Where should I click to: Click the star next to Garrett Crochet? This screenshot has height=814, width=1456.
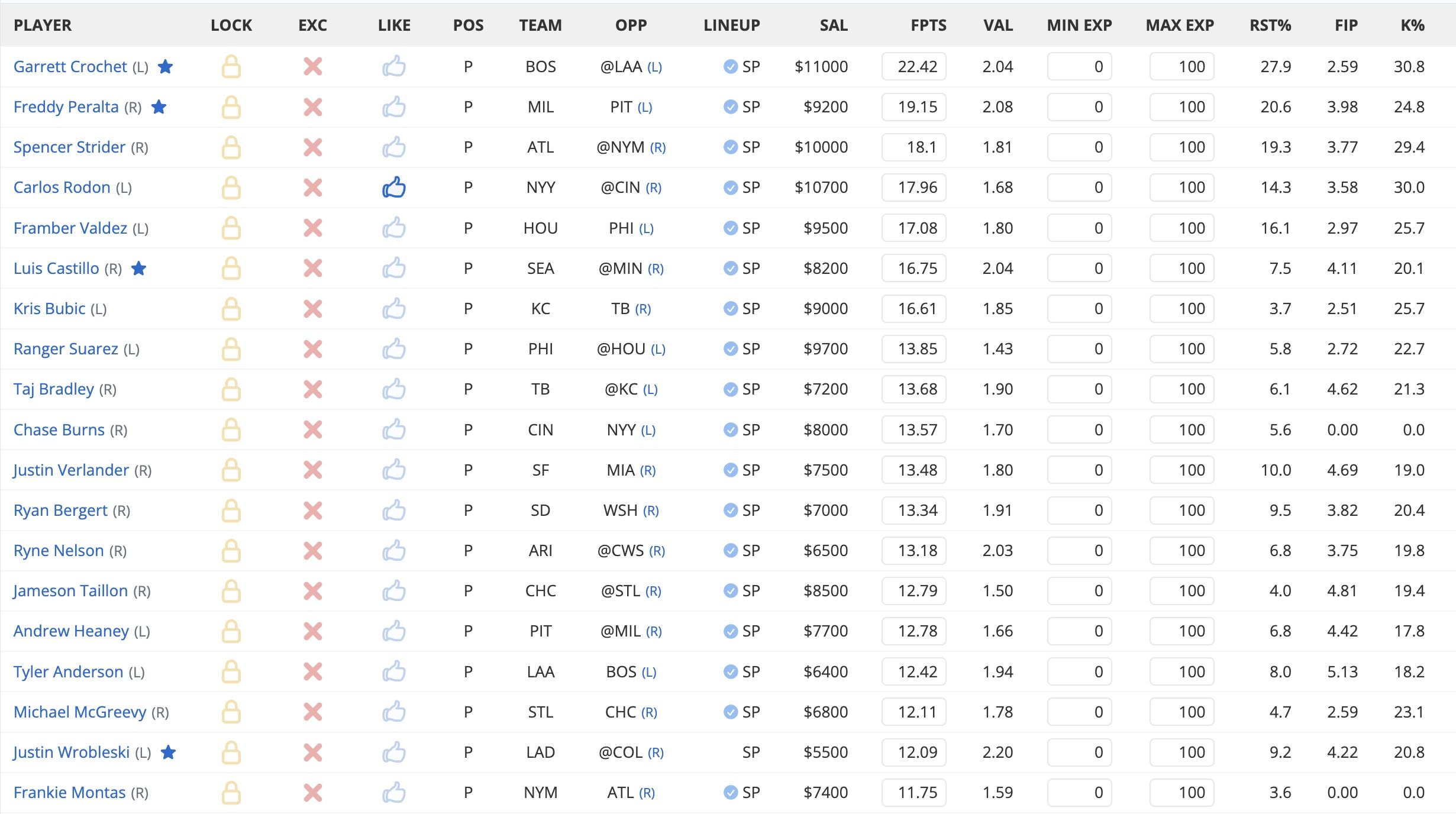(x=165, y=66)
